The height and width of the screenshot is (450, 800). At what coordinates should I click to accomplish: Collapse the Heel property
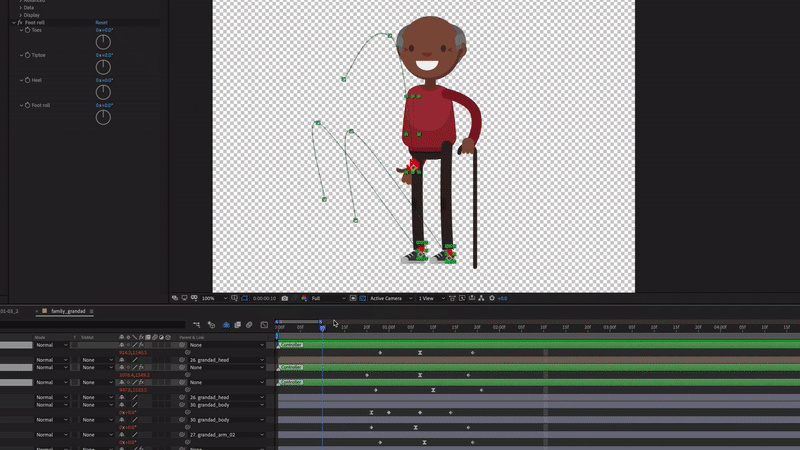pyautogui.click(x=21, y=80)
